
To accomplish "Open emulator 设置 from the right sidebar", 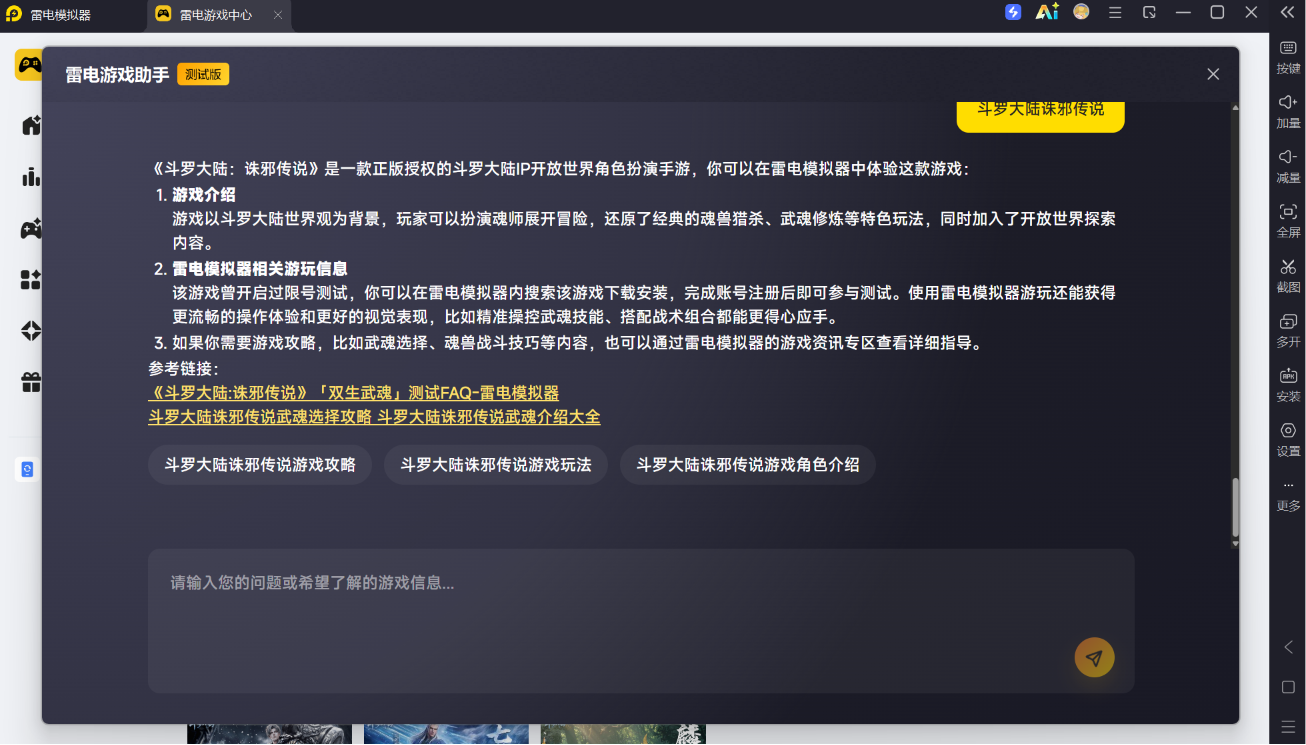I will (x=1288, y=440).
